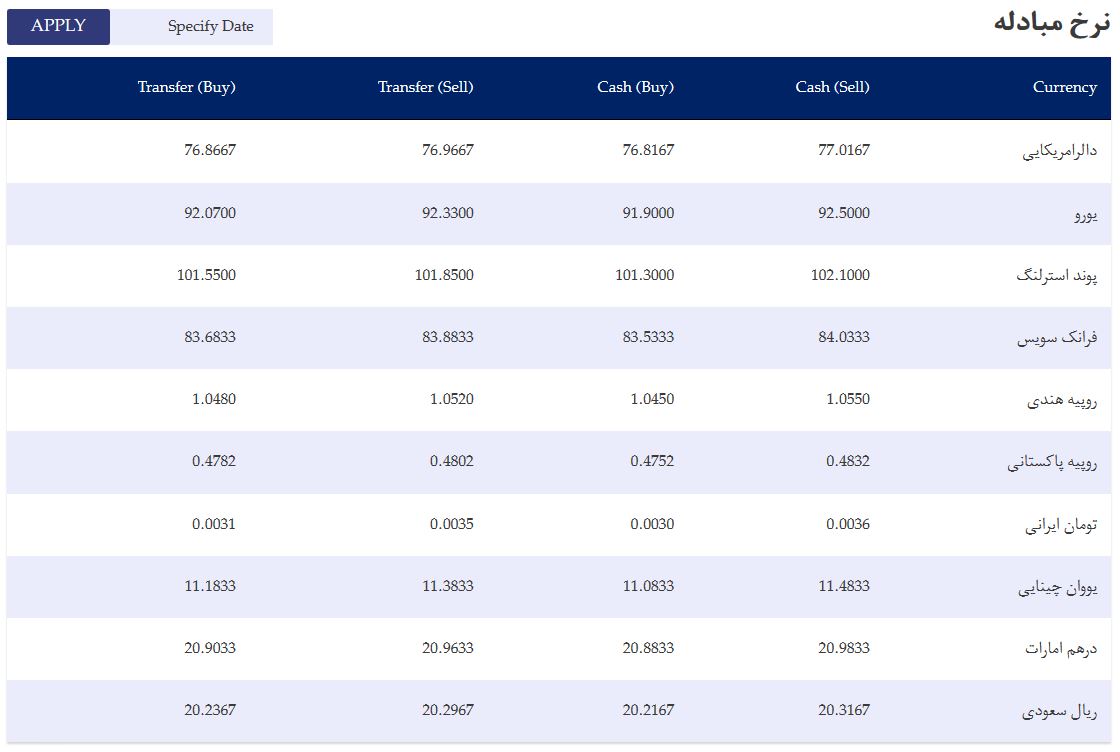Click cash sell value 84.0333
Image resolution: width=1120 pixels, height=752 pixels.
tap(844, 337)
